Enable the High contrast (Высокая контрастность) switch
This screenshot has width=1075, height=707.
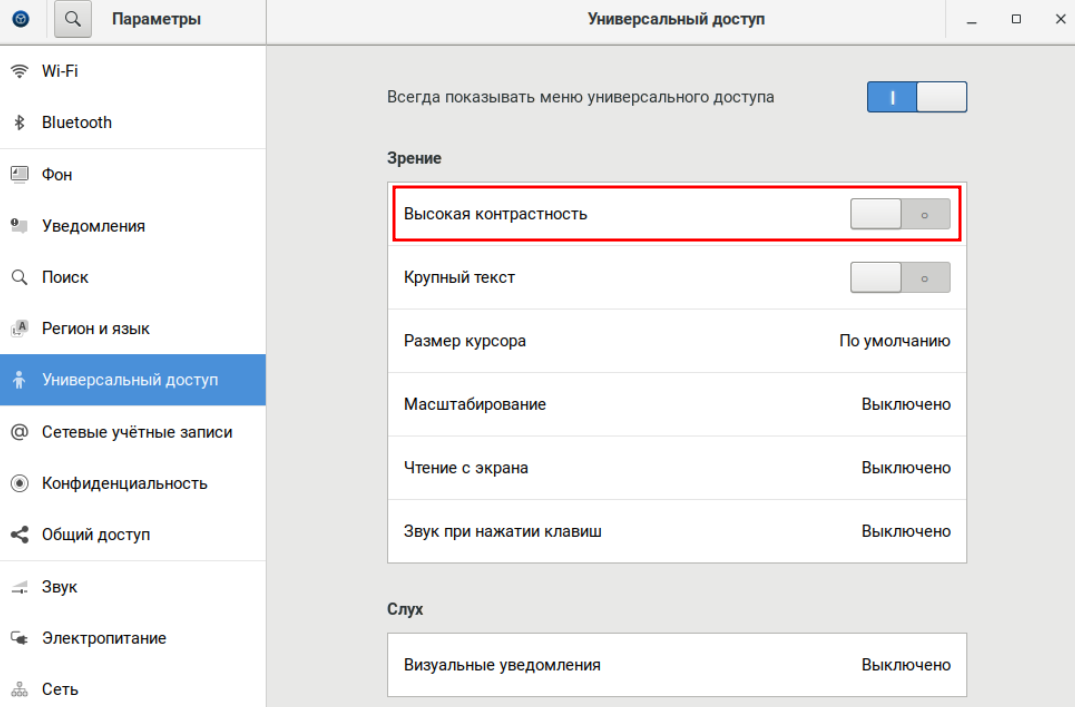[900, 214]
